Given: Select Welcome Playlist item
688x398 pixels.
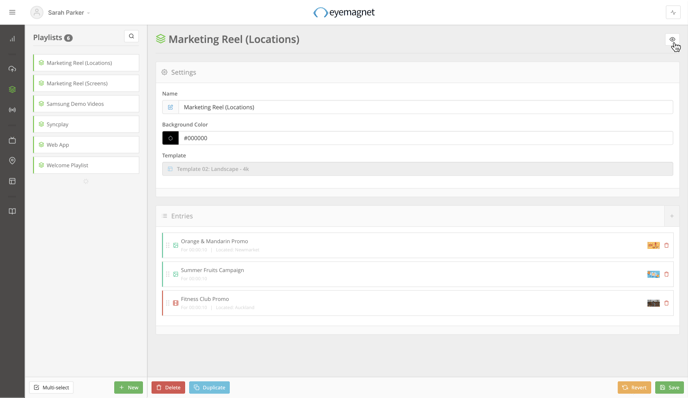Looking at the screenshot, I should point(86,165).
